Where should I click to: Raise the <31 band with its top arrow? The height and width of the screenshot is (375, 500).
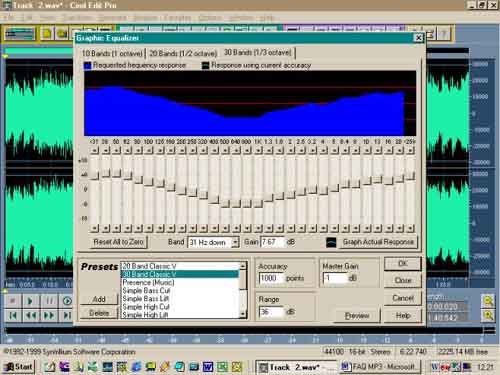pyautogui.click(x=95, y=151)
